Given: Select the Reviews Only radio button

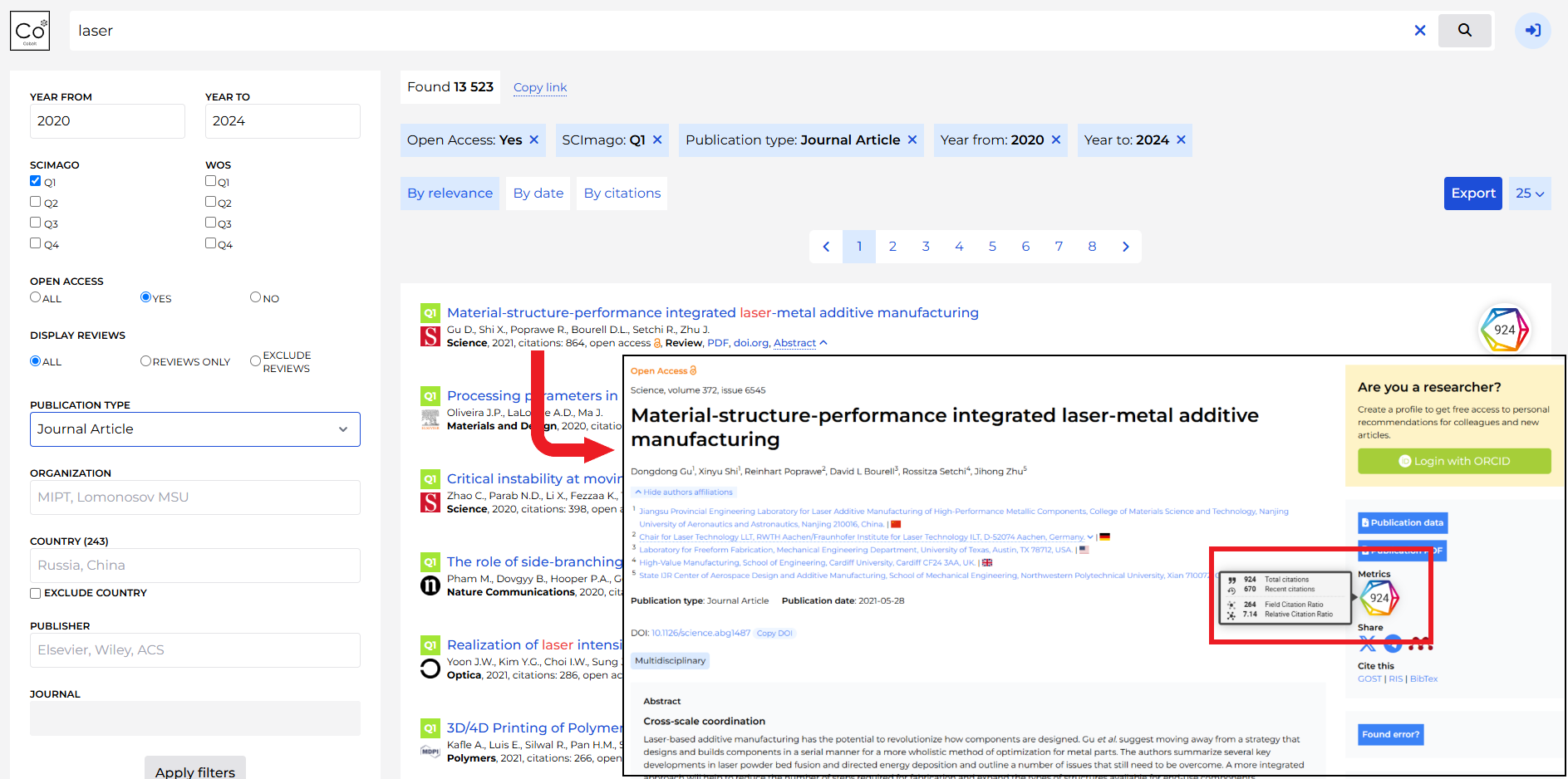Looking at the screenshot, I should [x=145, y=360].
